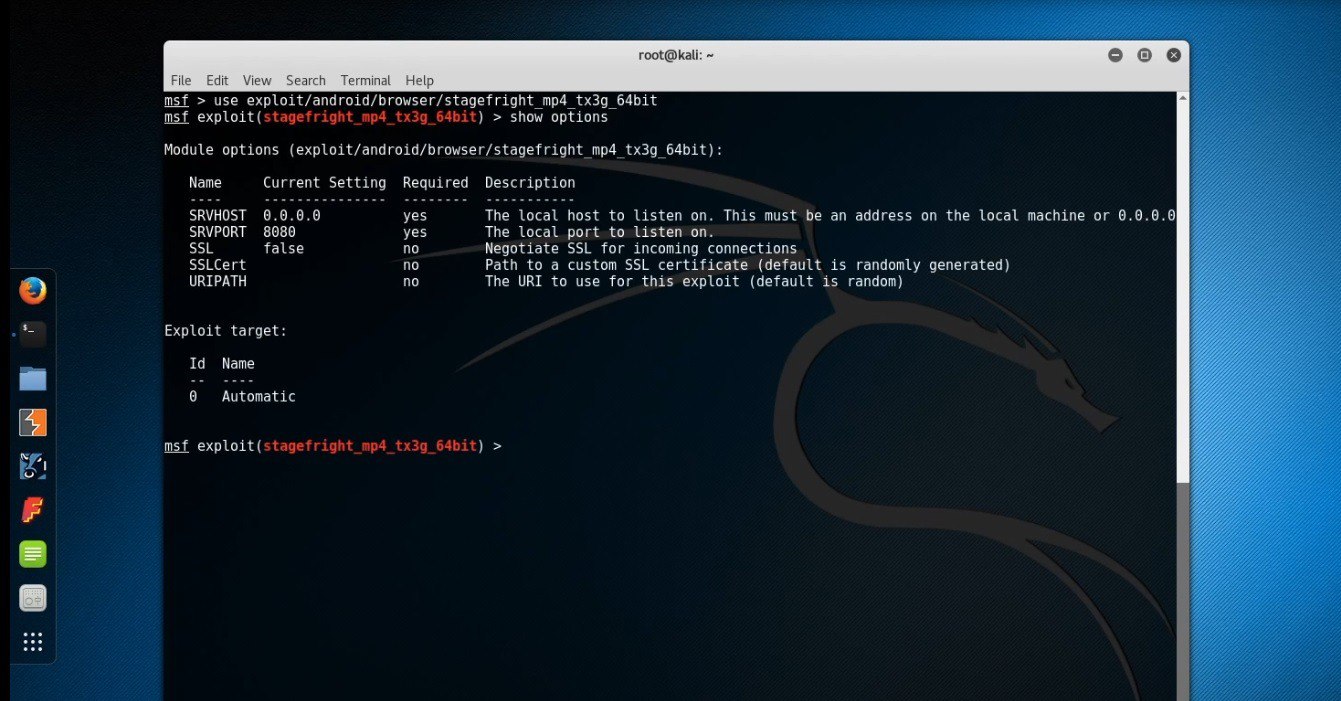Show all applications grid icon
The width and height of the screenshot is (1341, 701).
(x=33, y=642)
